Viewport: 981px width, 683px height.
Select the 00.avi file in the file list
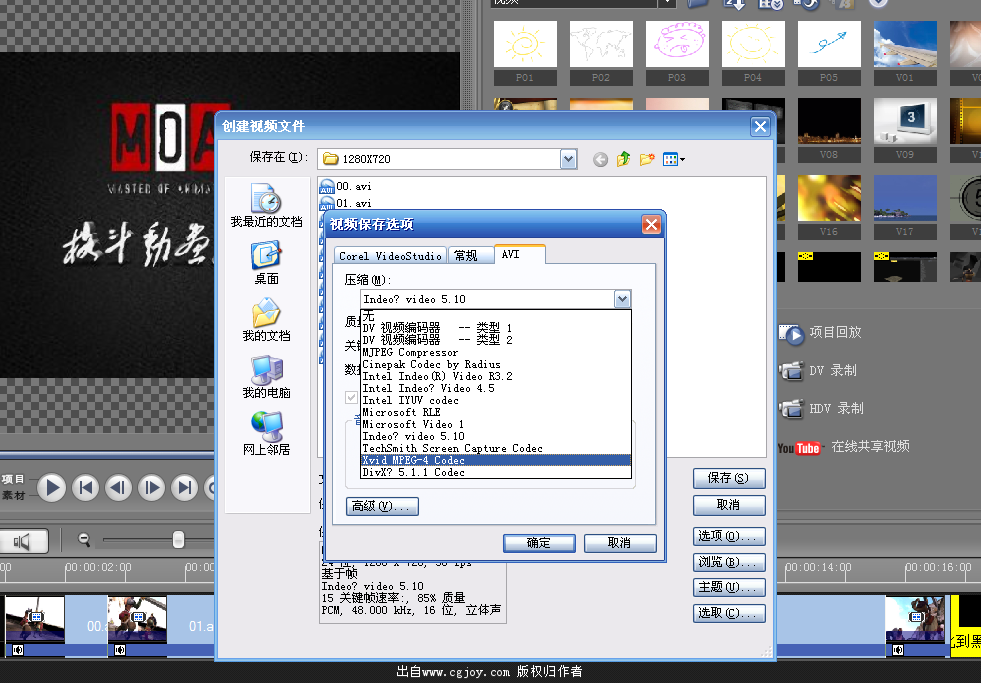[x=346, y=186]
